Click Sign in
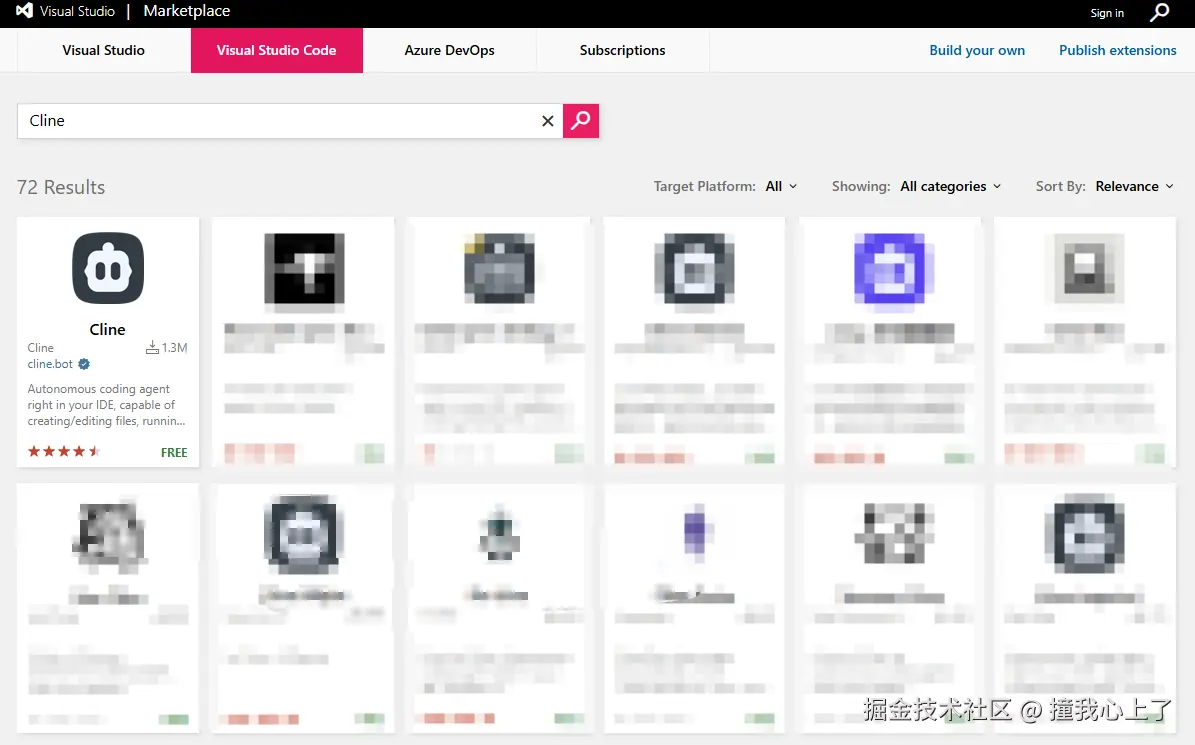 (x=1107, y=13)
